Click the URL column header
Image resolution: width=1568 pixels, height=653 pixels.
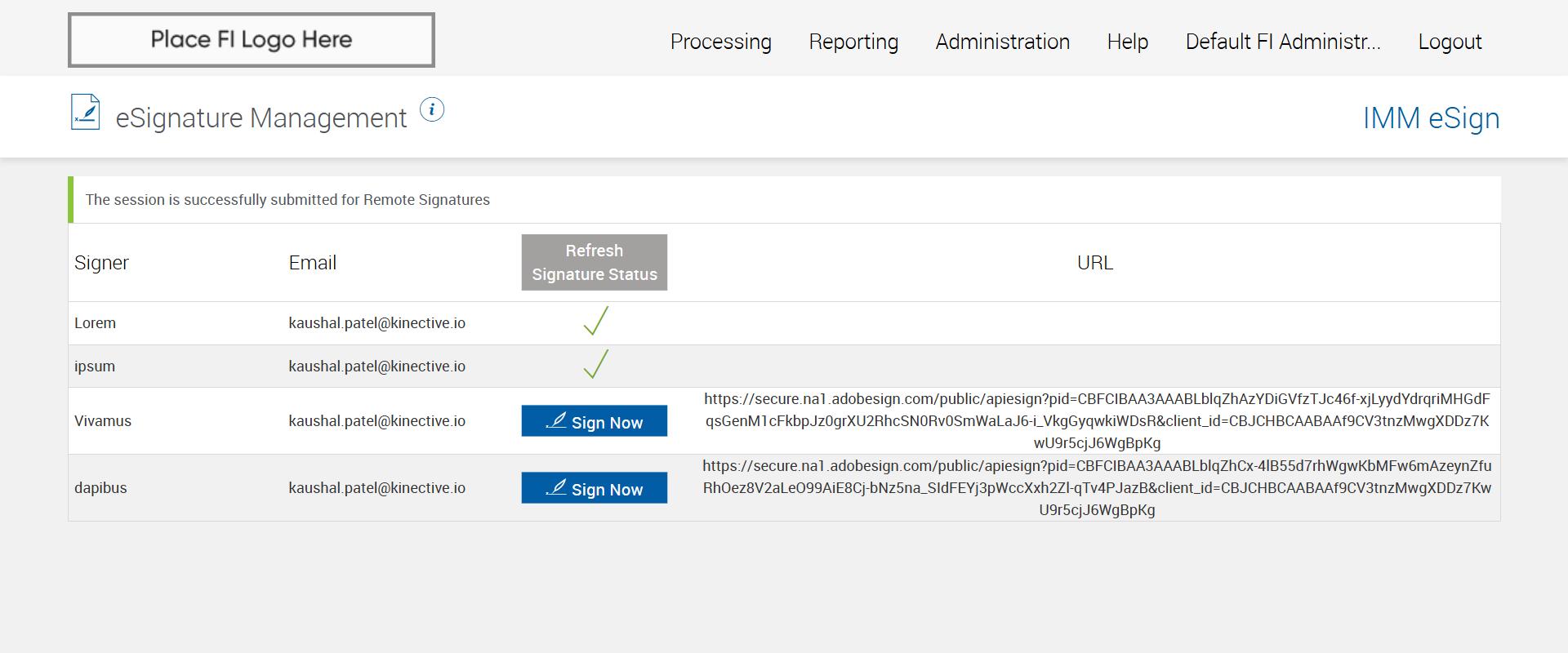click(1094, 263)
